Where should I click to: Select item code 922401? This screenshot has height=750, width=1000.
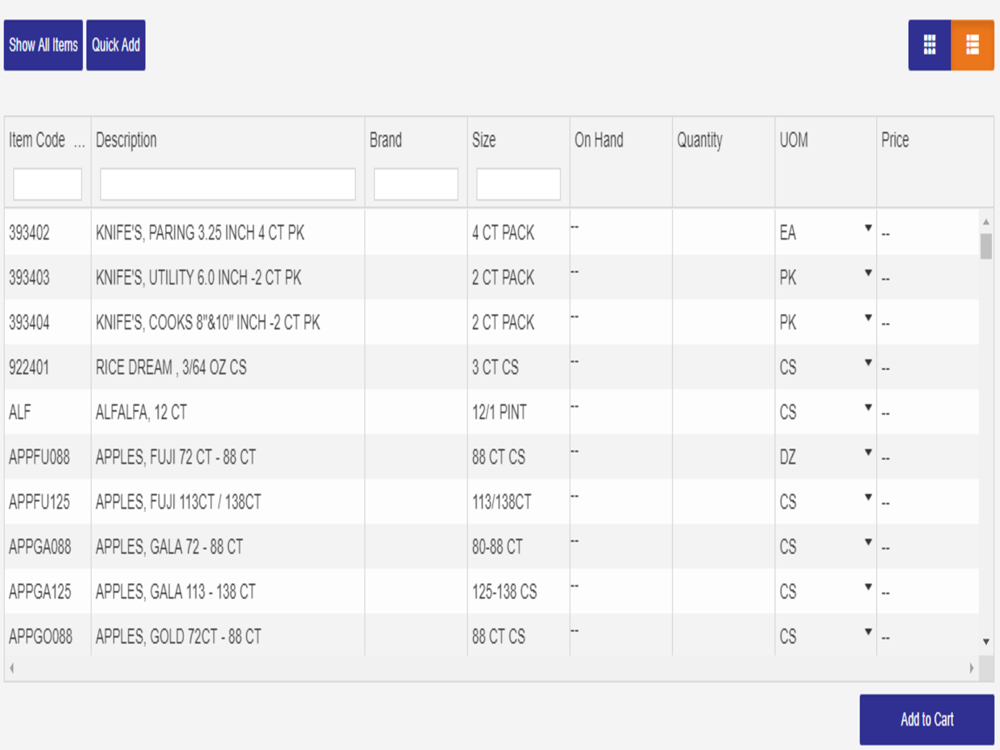29,367
